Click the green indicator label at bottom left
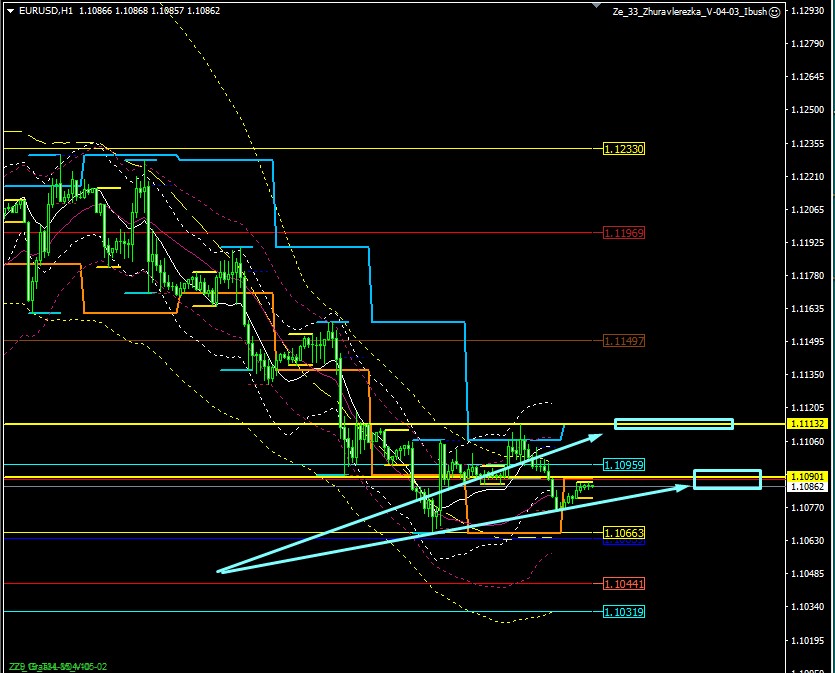The width and height of the screenshot is (835, 673). pos(57,666)
